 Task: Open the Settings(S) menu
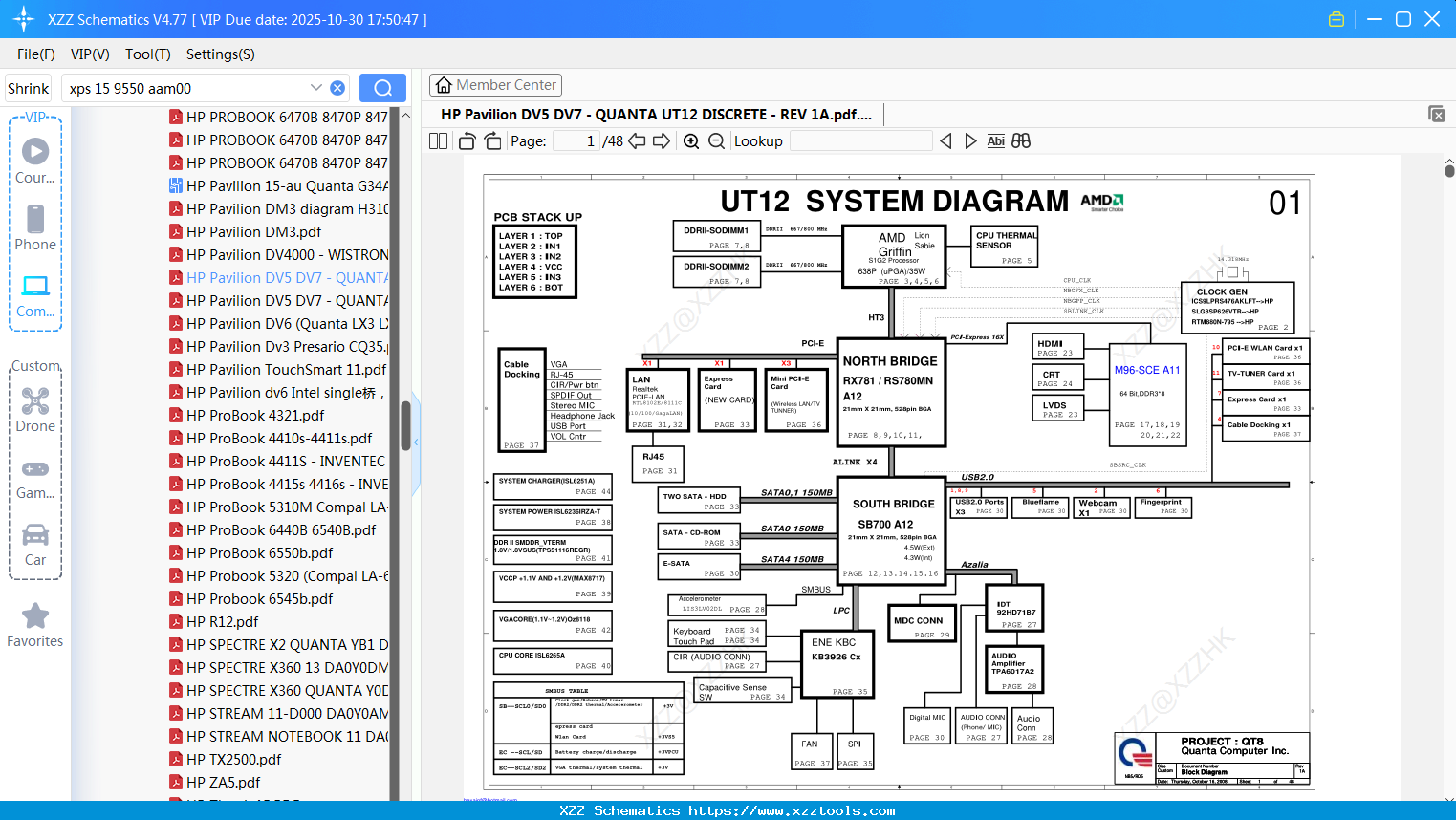[221, 54]
